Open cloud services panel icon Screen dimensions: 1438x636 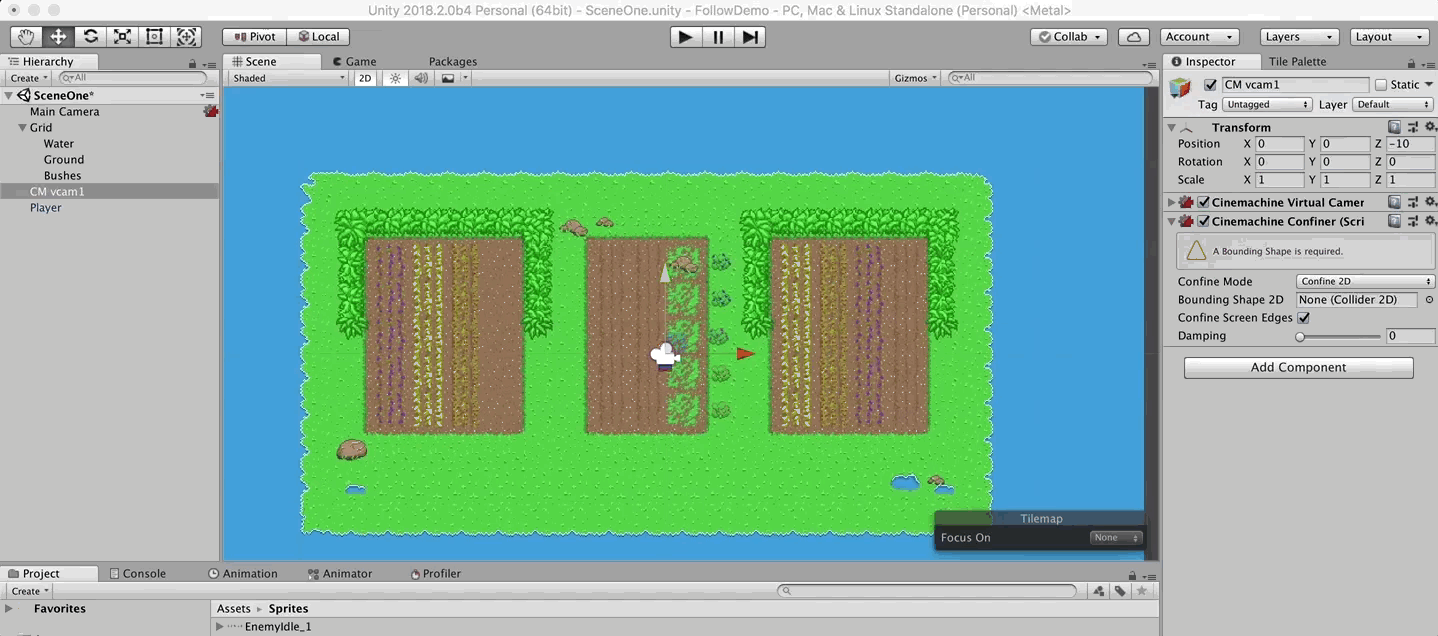pyautogui.click(x=1133, y=37)
